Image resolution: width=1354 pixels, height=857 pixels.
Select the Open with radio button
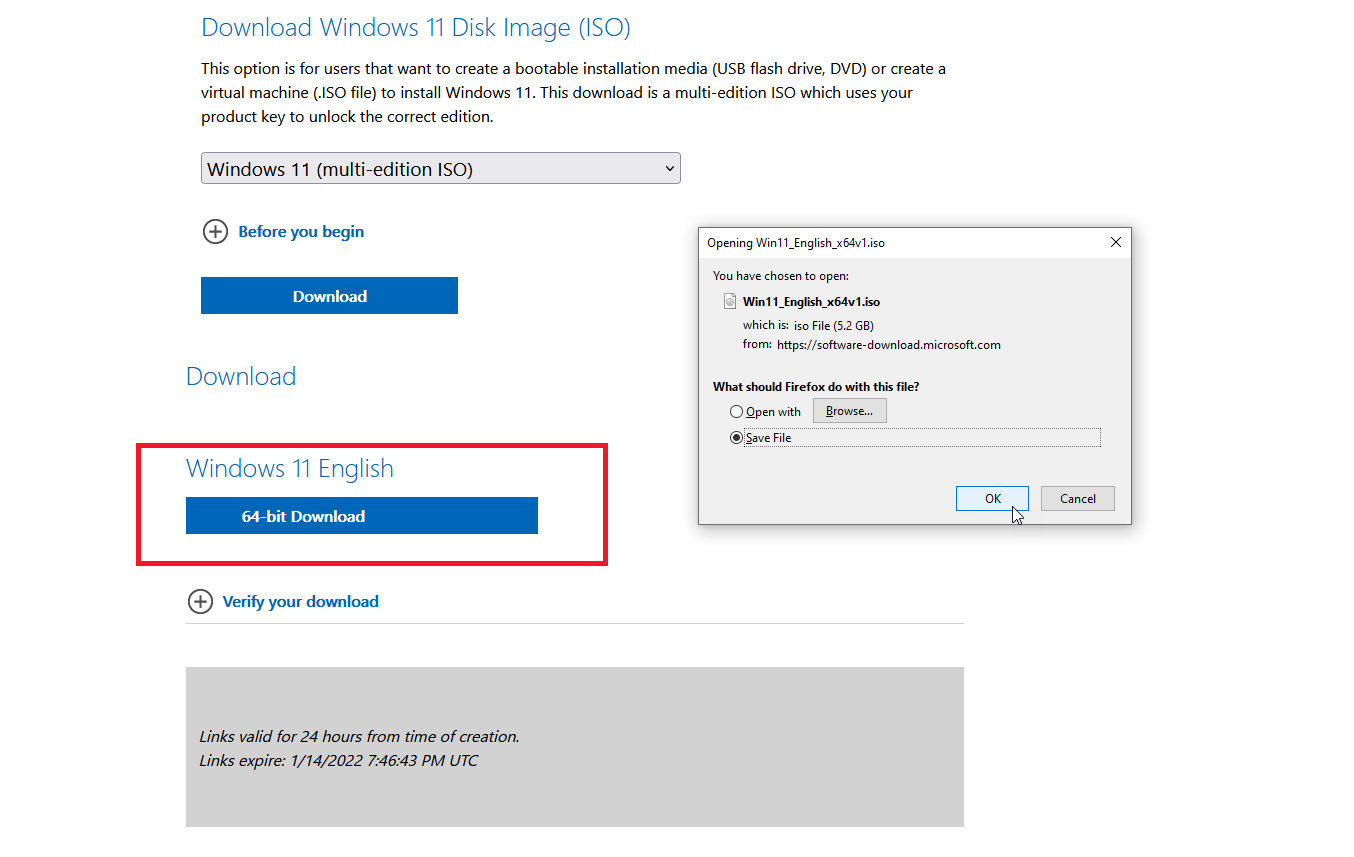coord(737,411)
